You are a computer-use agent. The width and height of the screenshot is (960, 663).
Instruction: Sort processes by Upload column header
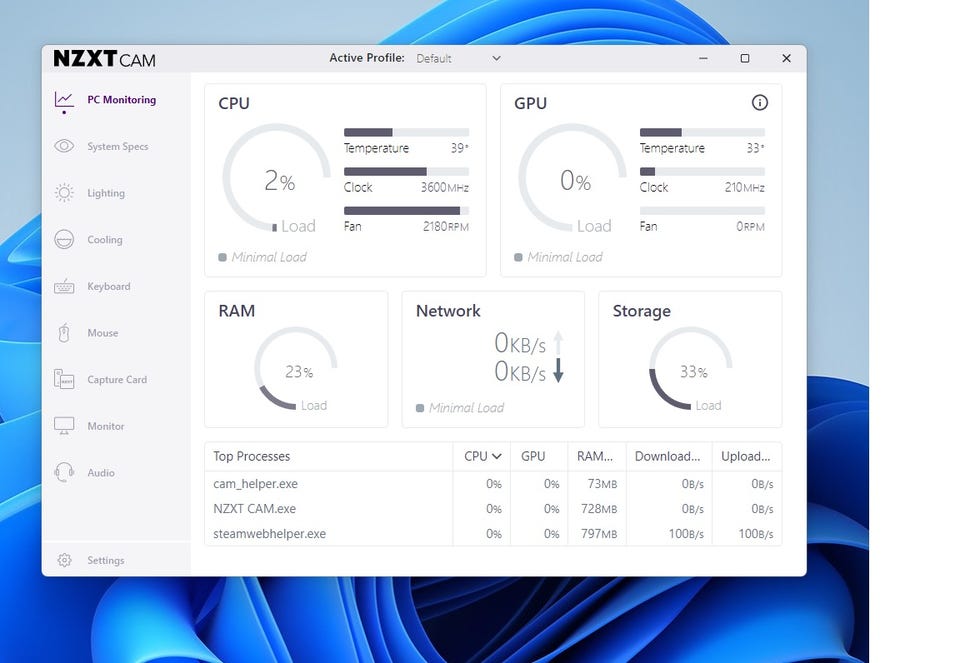(x=747, y=456)
